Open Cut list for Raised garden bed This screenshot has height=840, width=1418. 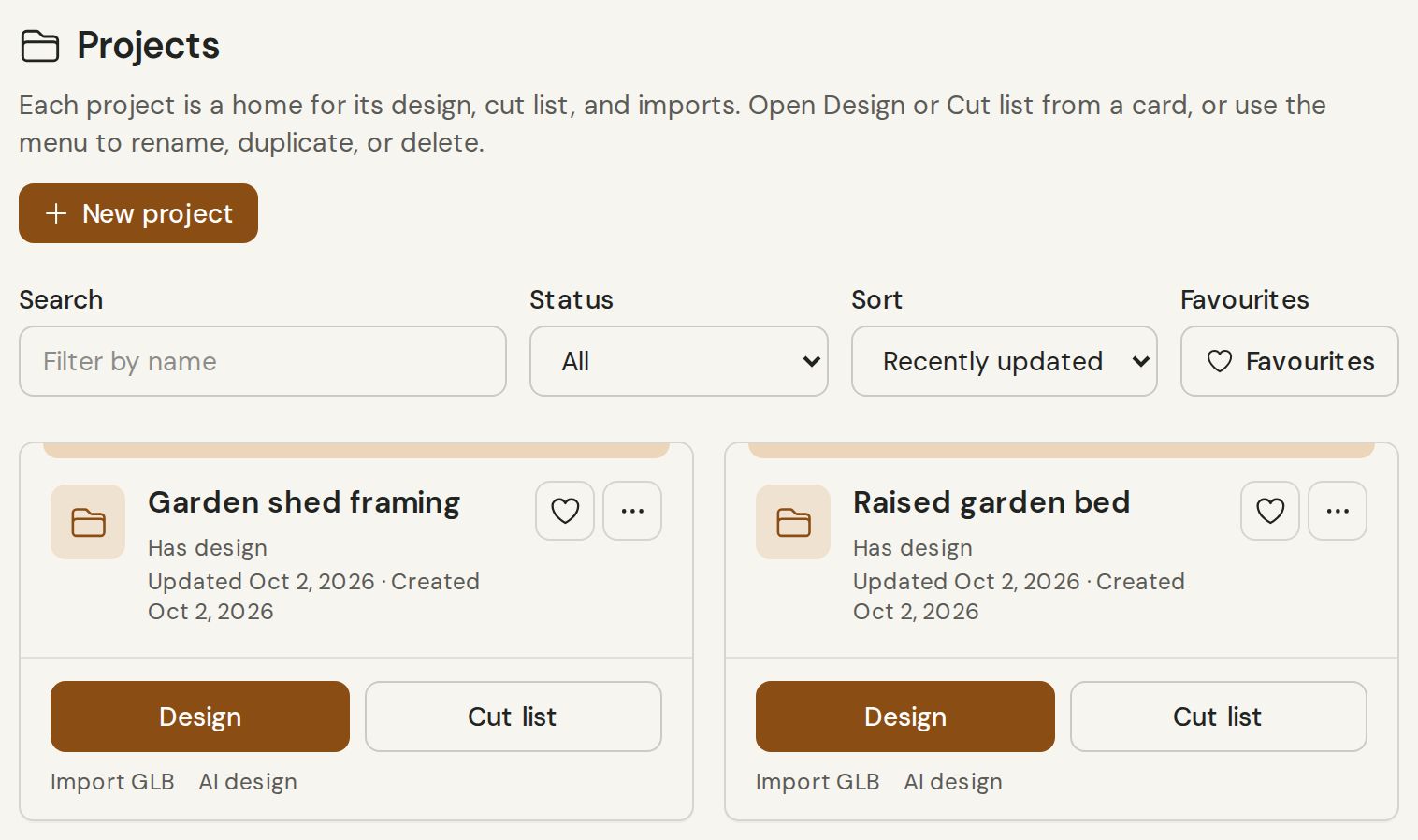click(x=1219, y=717)
